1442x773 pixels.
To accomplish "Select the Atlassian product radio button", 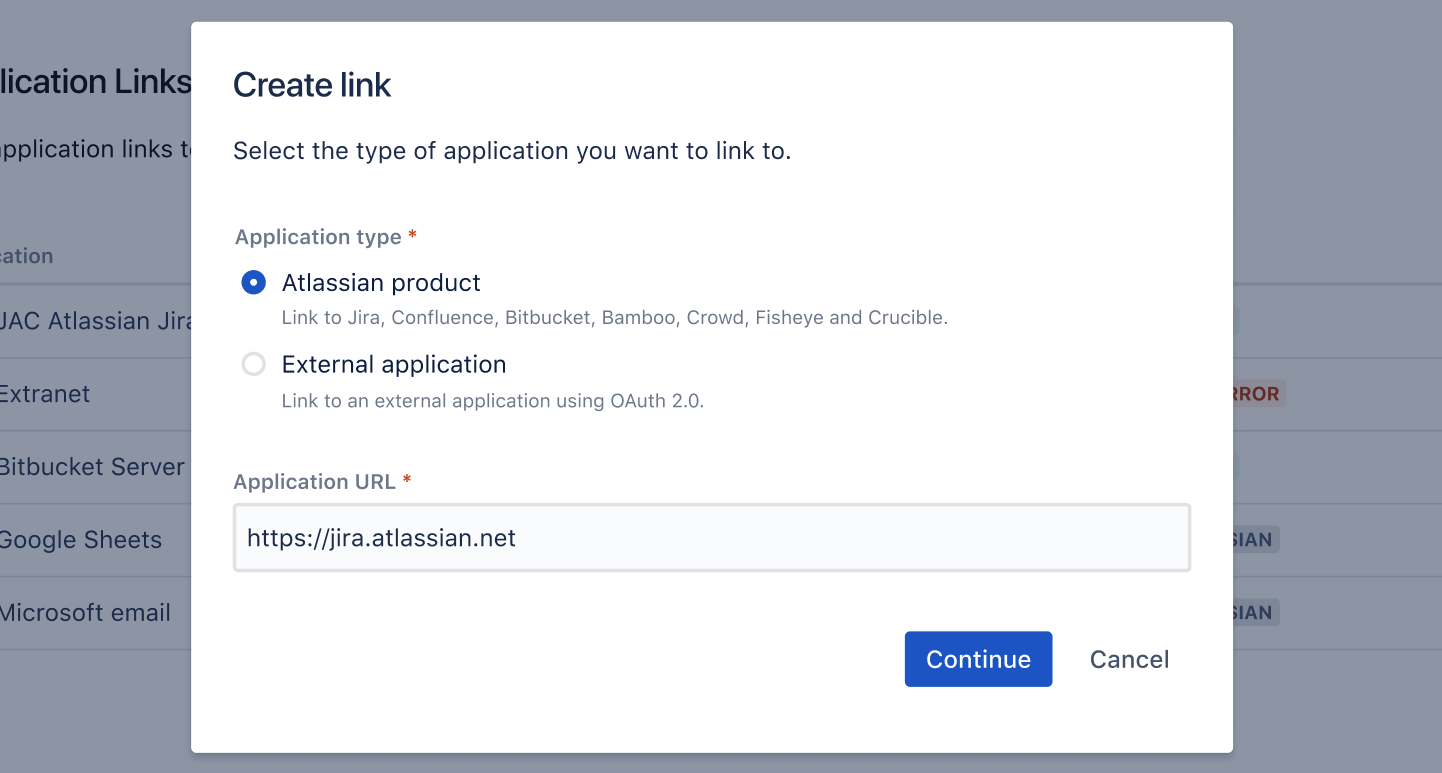I will [254, 283].
